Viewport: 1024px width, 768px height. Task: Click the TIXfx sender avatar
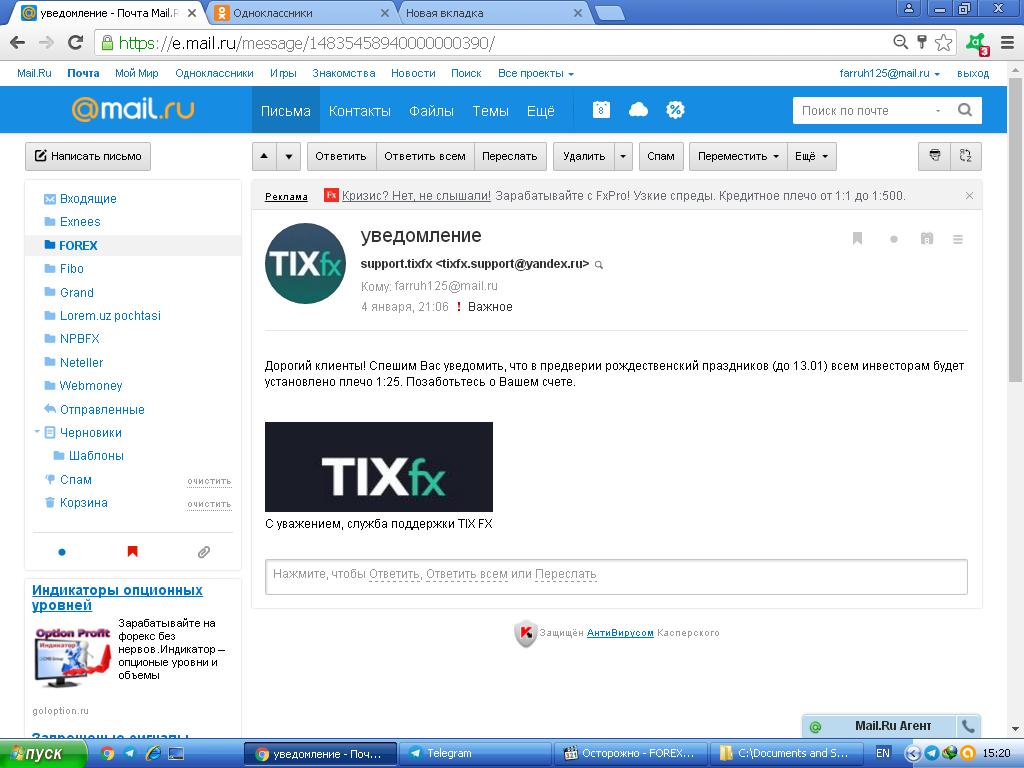click(x=305, y=263)
